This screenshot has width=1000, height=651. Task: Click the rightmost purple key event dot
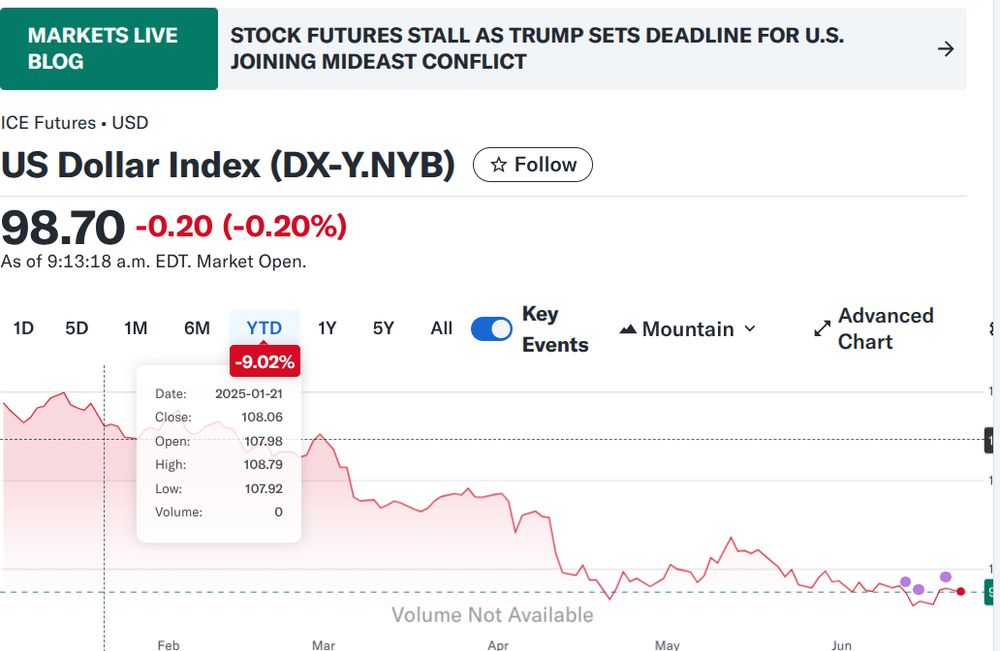[x=945, y=577]
